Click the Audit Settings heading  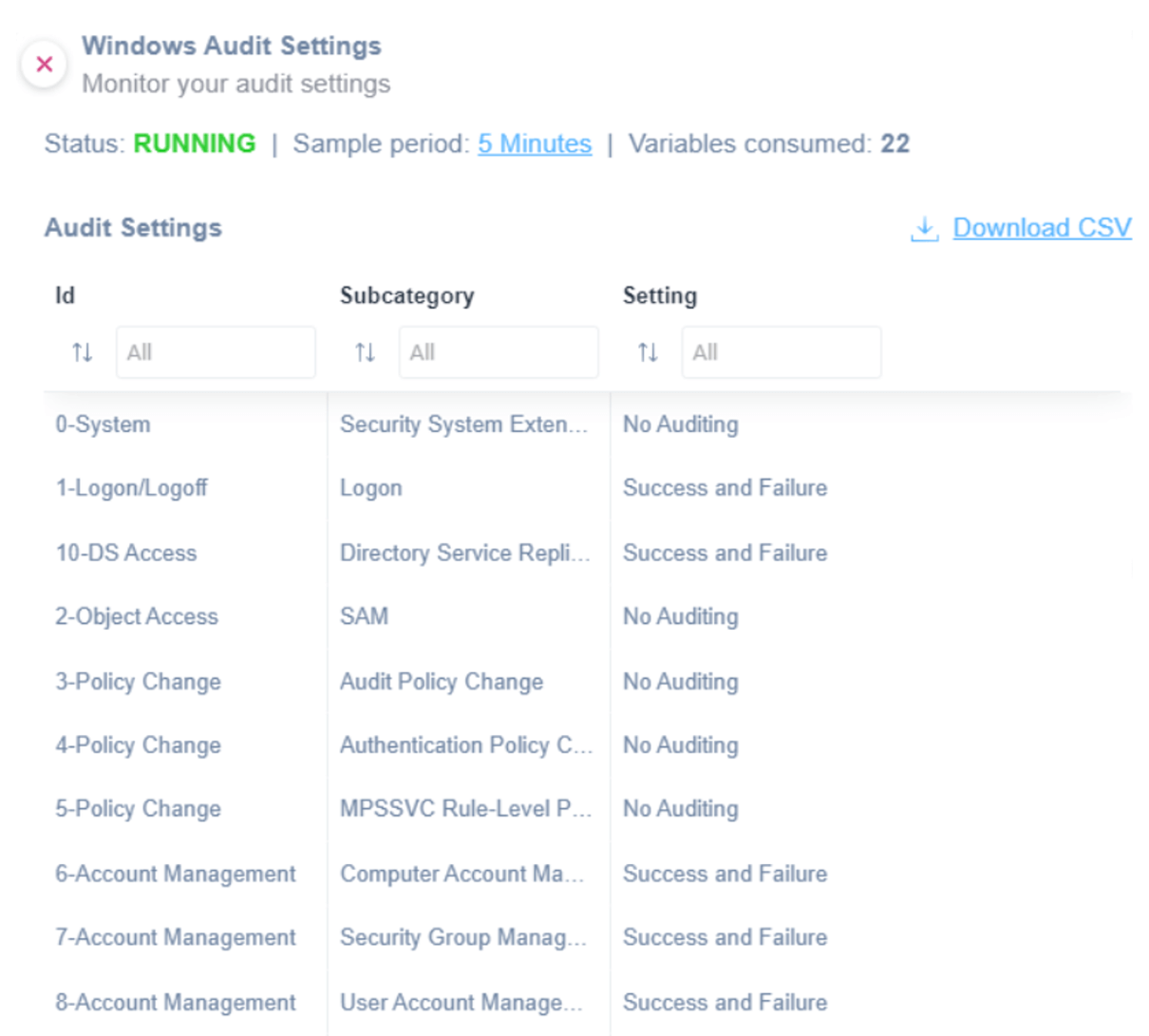point(132,228)
